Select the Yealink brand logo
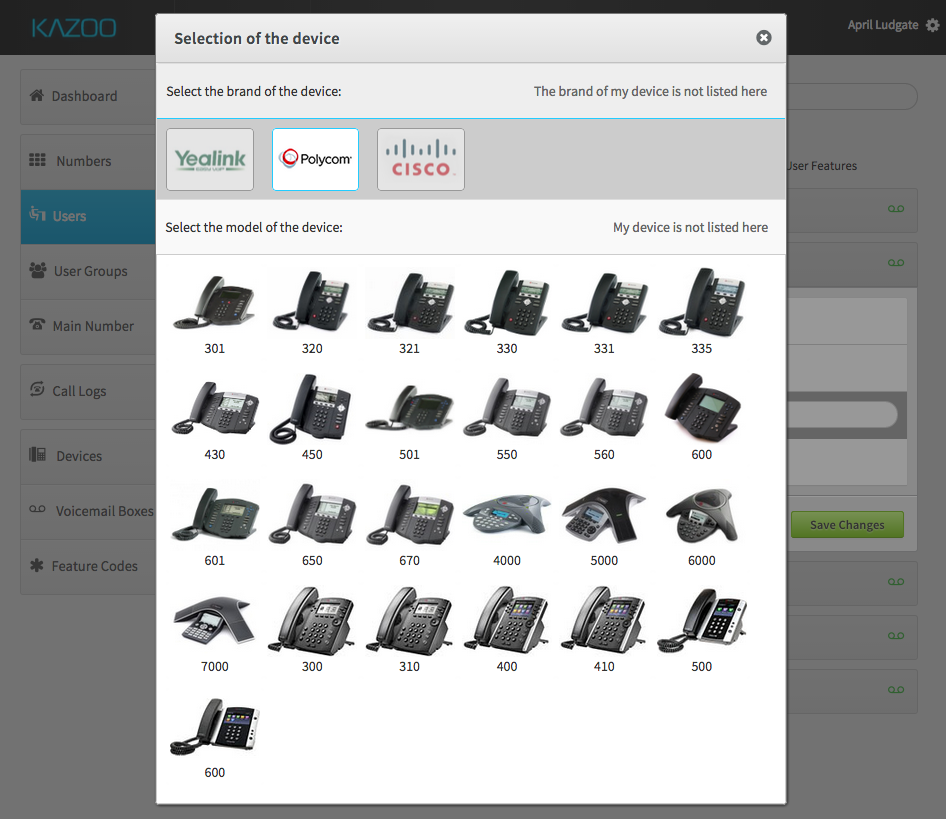Image resolution: width=946 pixels, height=819 pixels. pos(210,159)
